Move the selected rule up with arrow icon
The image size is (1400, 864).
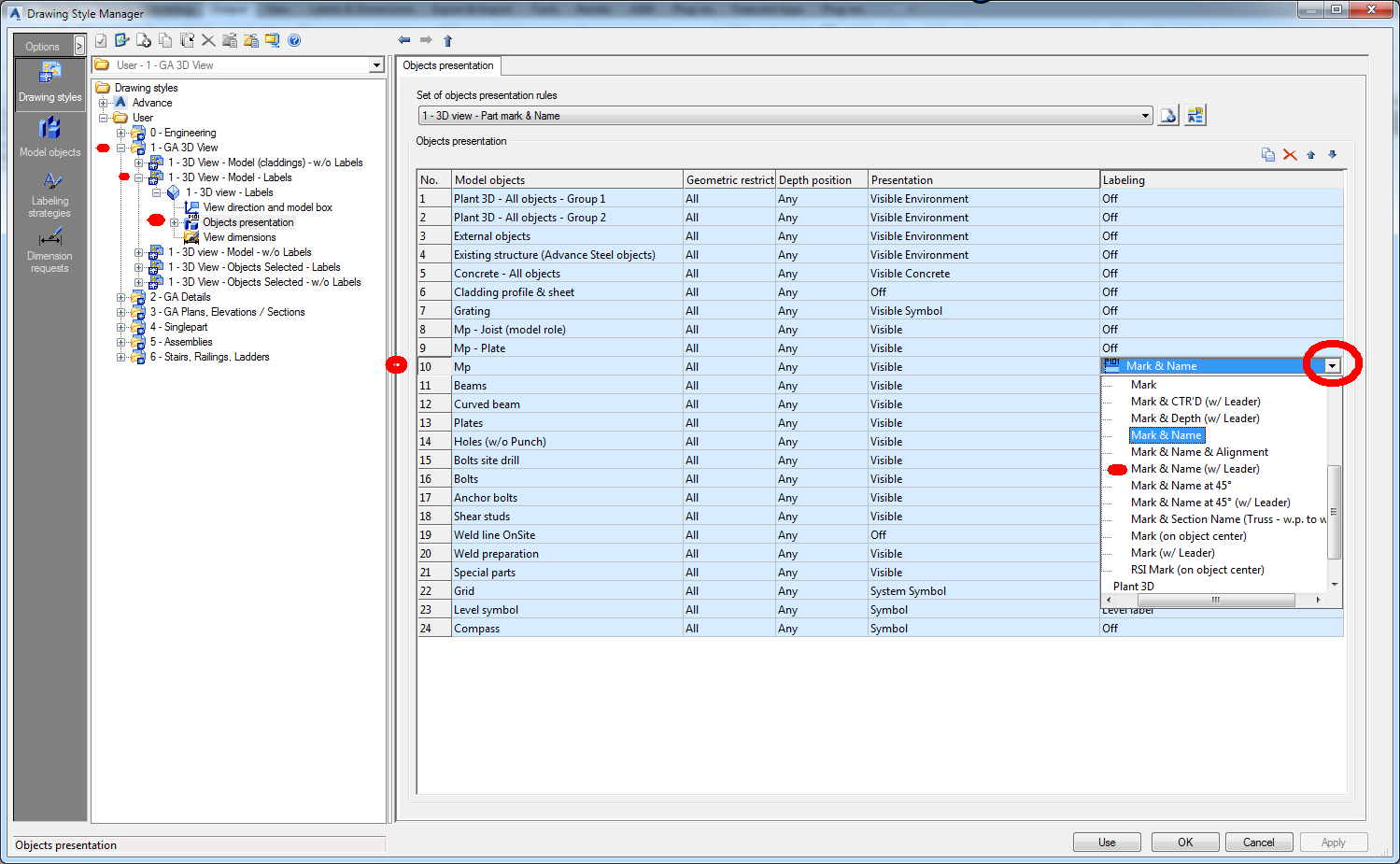point(1311,155)
